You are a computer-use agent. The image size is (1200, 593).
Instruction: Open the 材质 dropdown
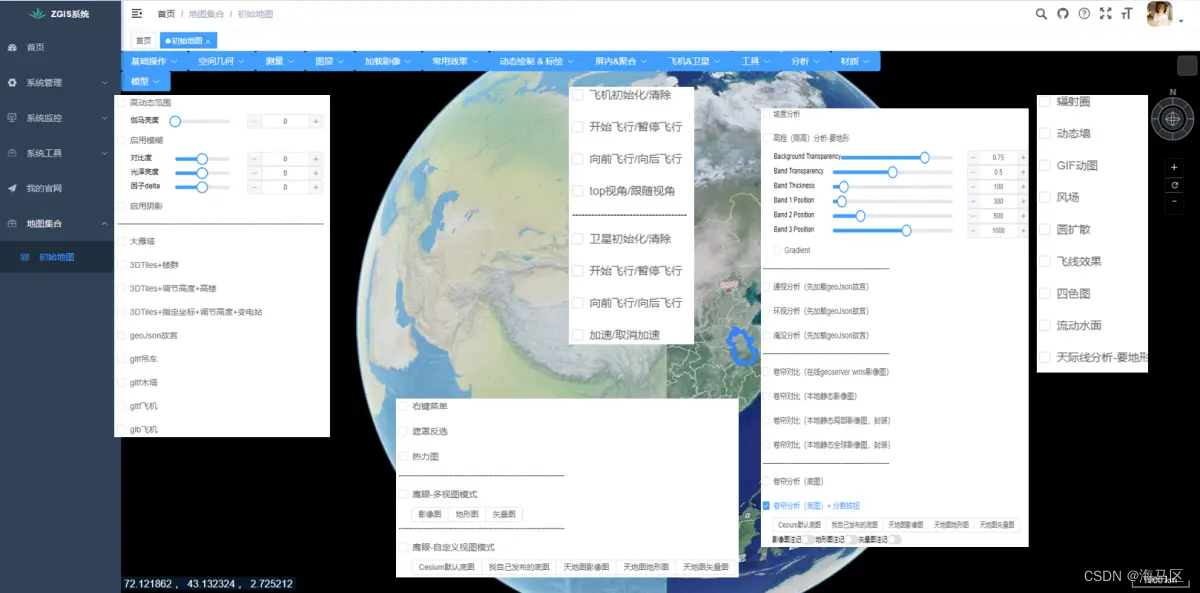pos(855,61)
